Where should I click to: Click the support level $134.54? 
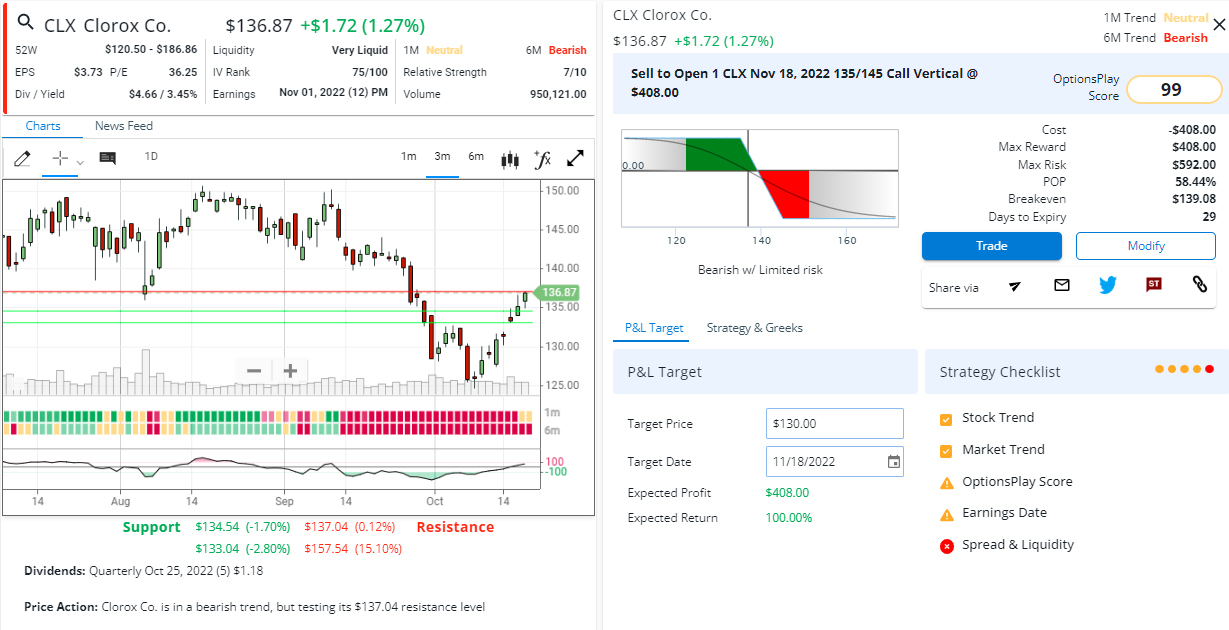(243, 527)
